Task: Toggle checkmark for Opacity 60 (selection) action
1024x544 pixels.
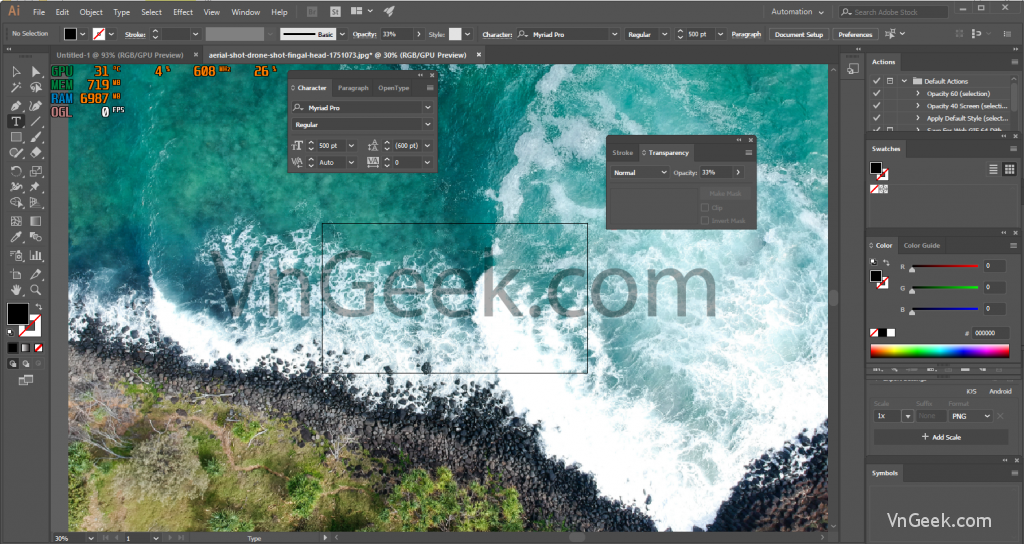Action: 876,93
